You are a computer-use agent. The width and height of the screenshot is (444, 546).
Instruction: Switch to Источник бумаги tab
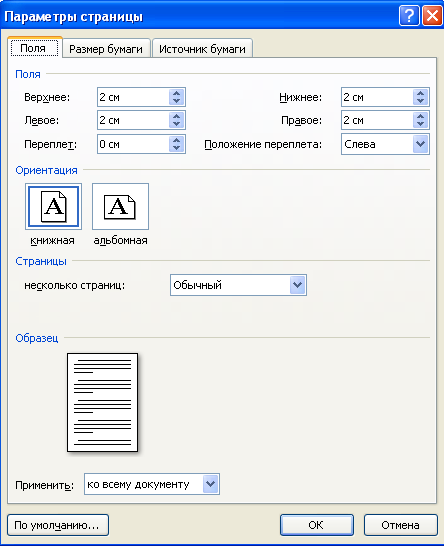[202, 49]
